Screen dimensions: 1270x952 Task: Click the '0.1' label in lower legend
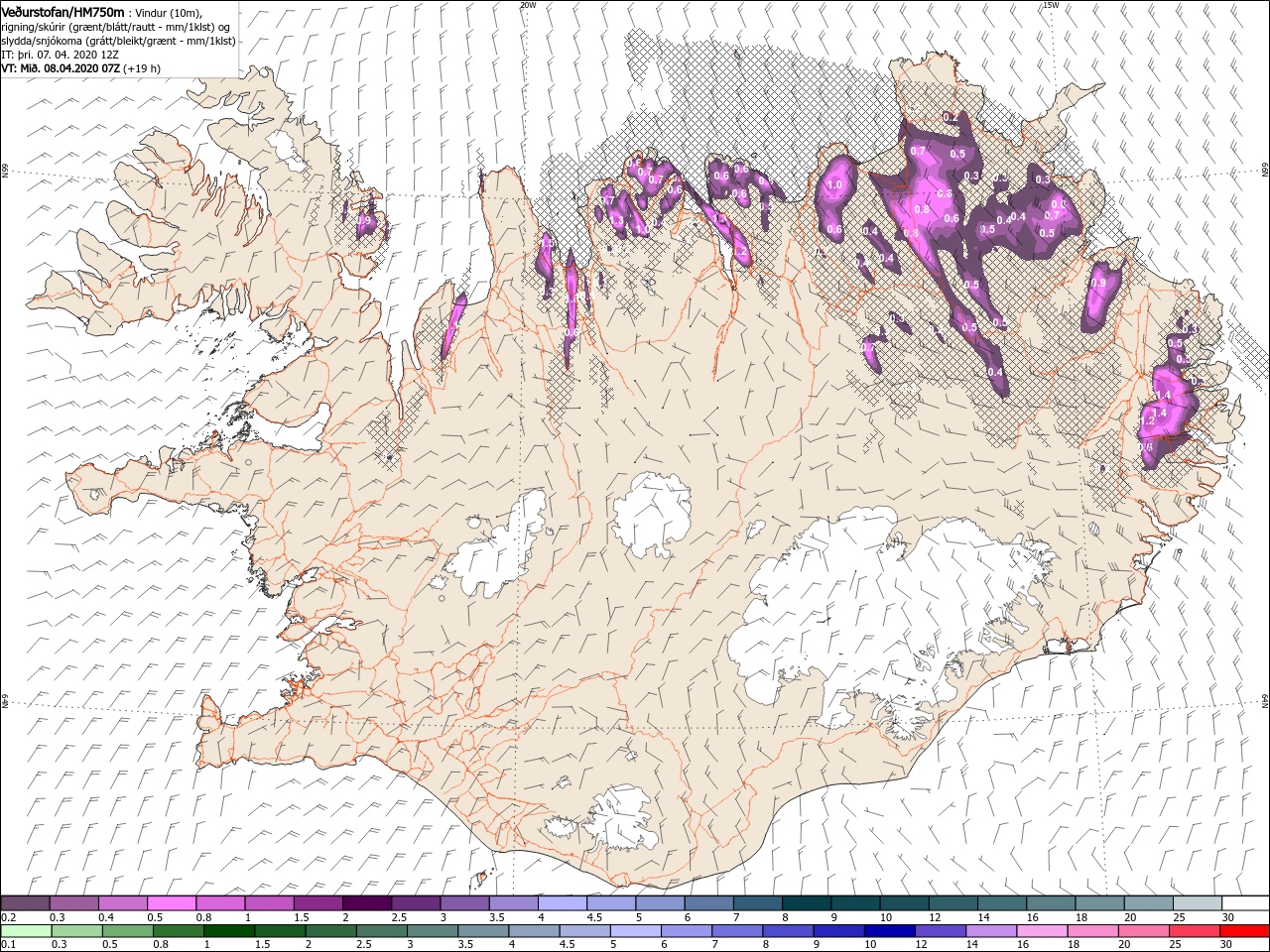[9, 945]
